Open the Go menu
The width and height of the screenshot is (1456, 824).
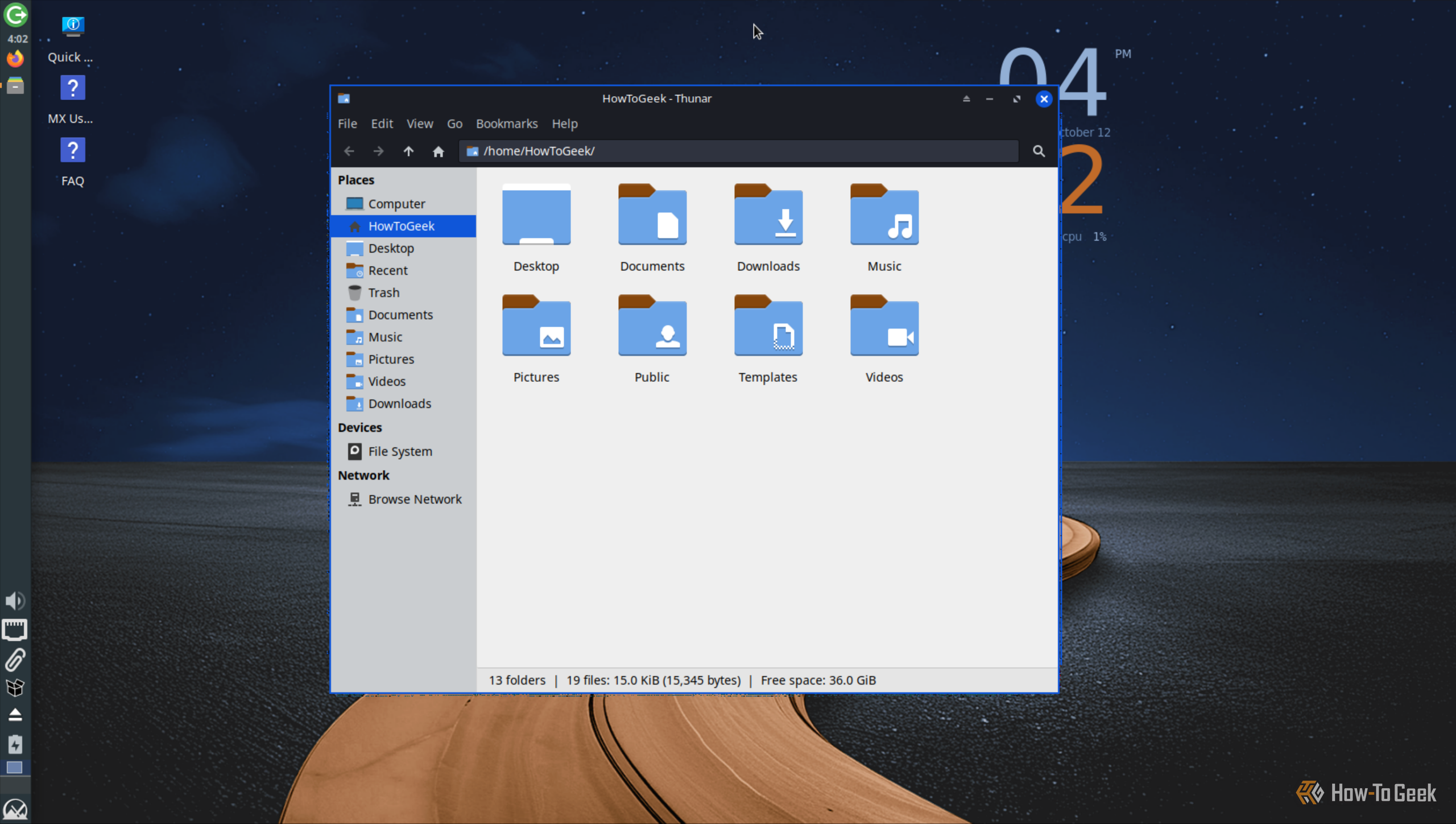(454, 123)
